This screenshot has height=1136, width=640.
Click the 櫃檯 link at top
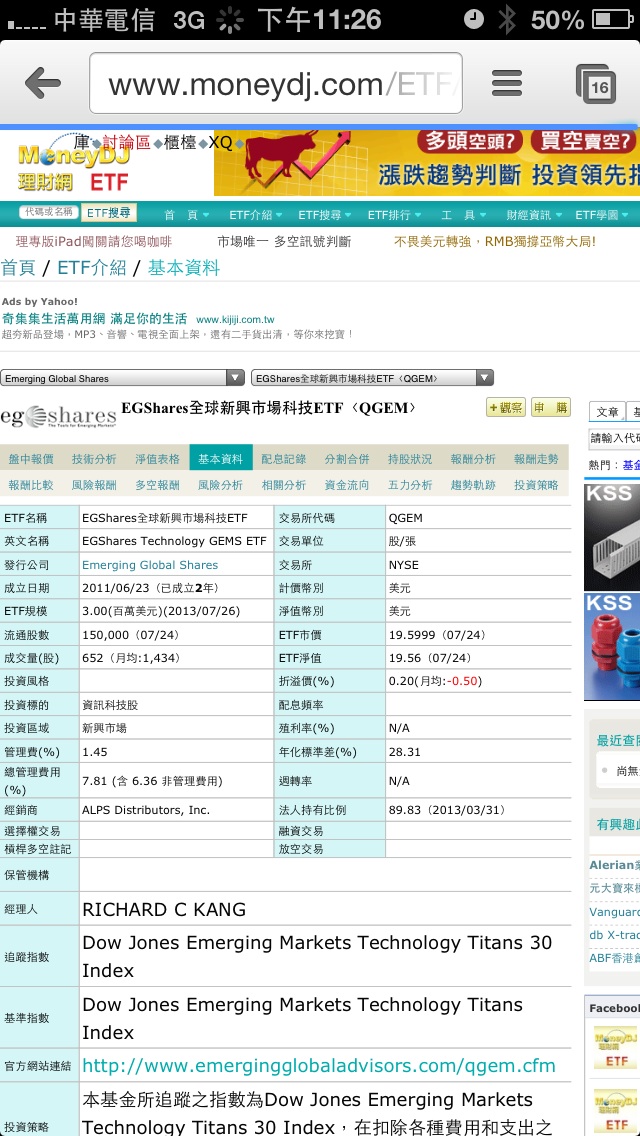click(x=180, y=143)
